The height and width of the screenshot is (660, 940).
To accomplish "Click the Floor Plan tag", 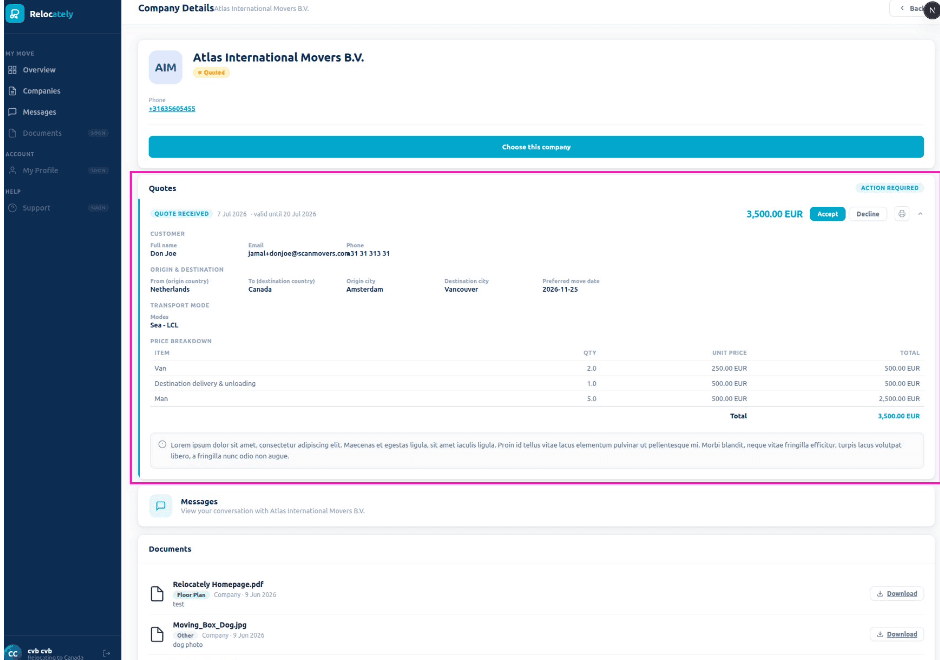I will click(191, 595).
